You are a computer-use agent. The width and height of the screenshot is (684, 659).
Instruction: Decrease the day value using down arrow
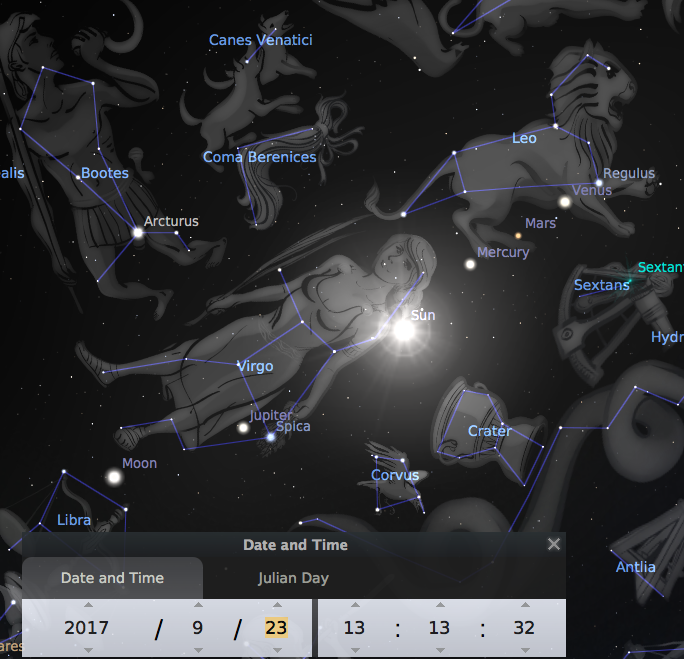click(276, 651)
